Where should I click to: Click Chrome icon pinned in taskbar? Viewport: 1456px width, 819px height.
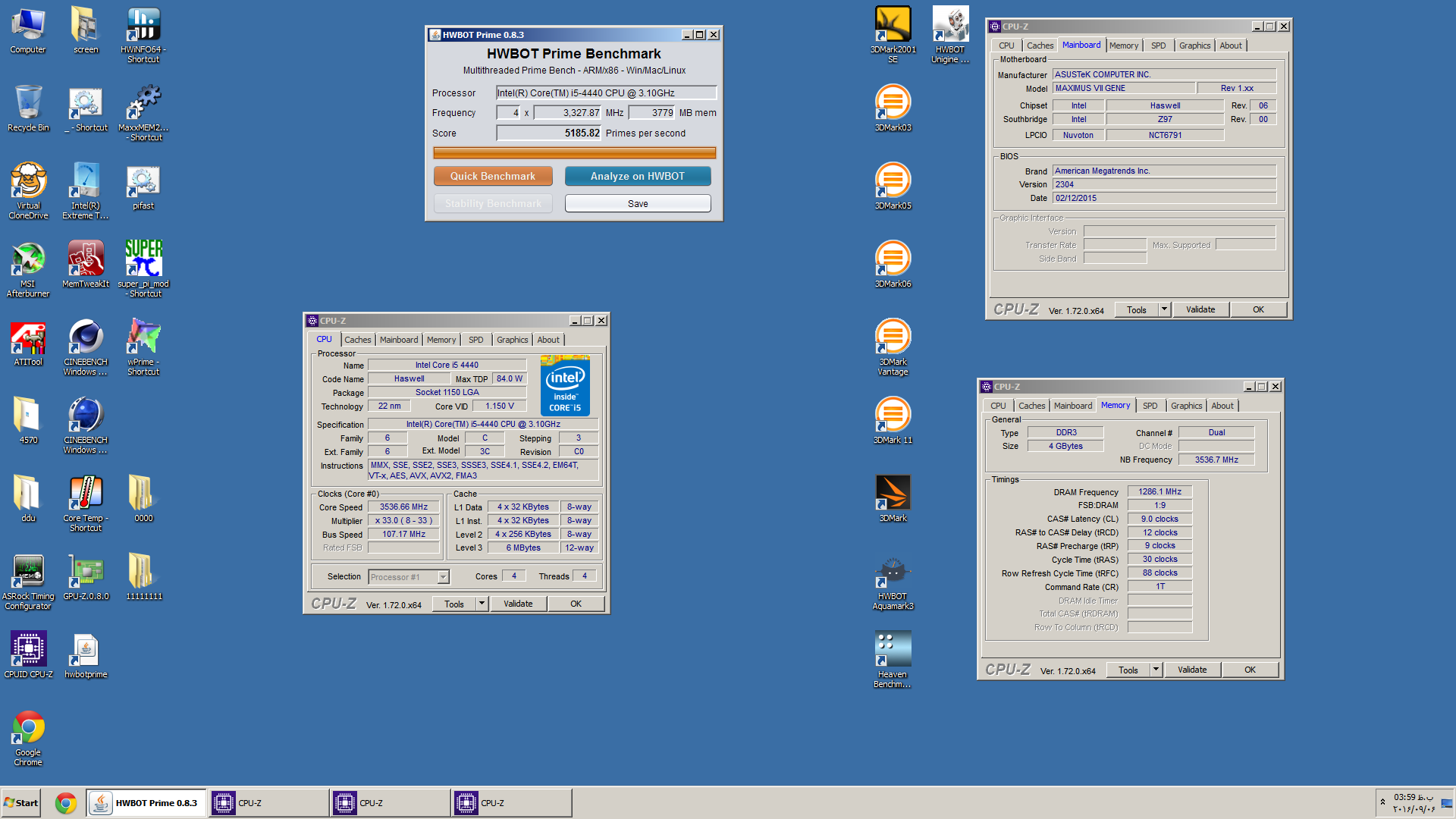(x=66, y=803)
